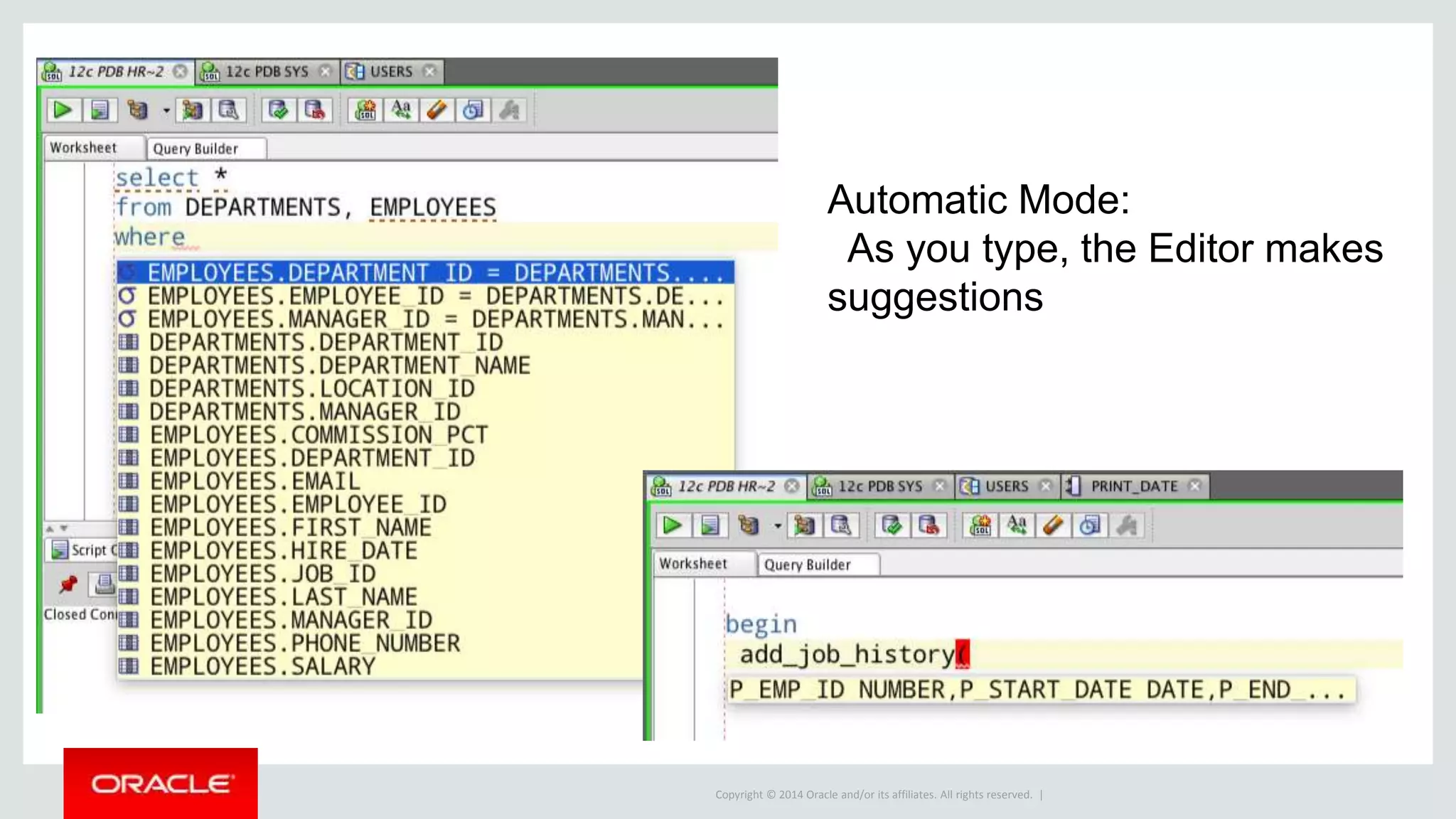Open the USERS tab in lower window

(x=1007, y=486)
